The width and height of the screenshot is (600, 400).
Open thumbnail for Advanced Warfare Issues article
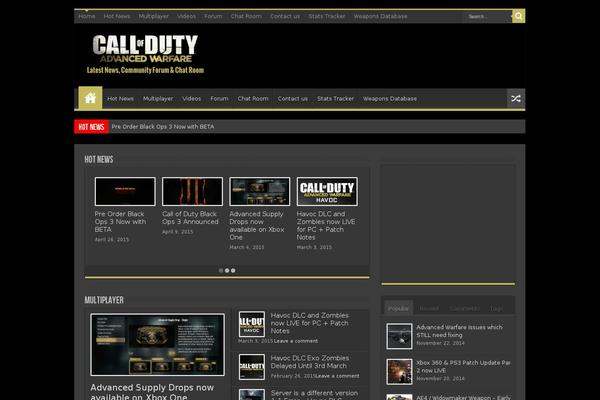399,336
